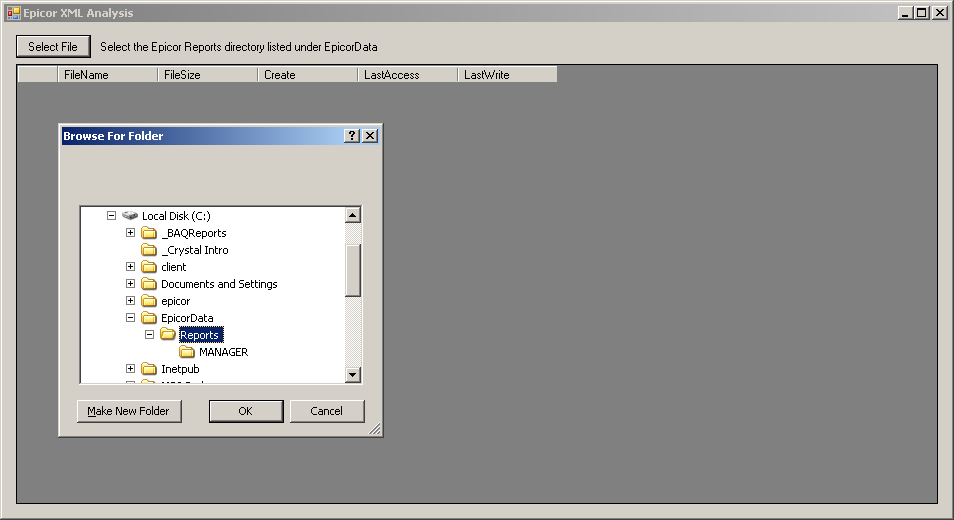
Task: Click the MANAGER tree label
Action: [x=223, y=352]
